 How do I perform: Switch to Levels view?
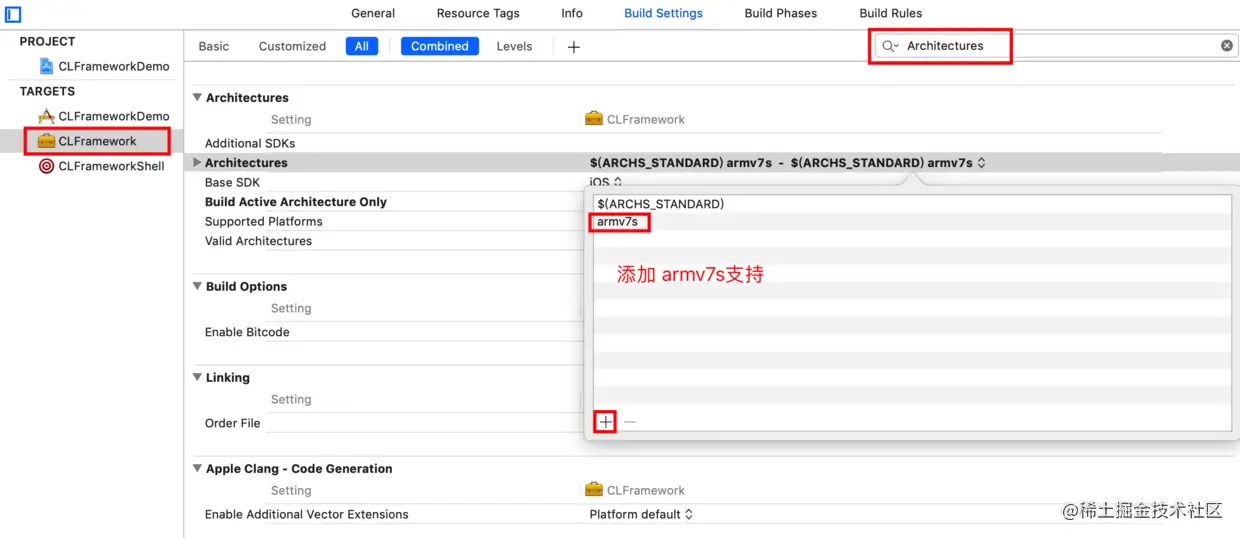click(514, 46)
